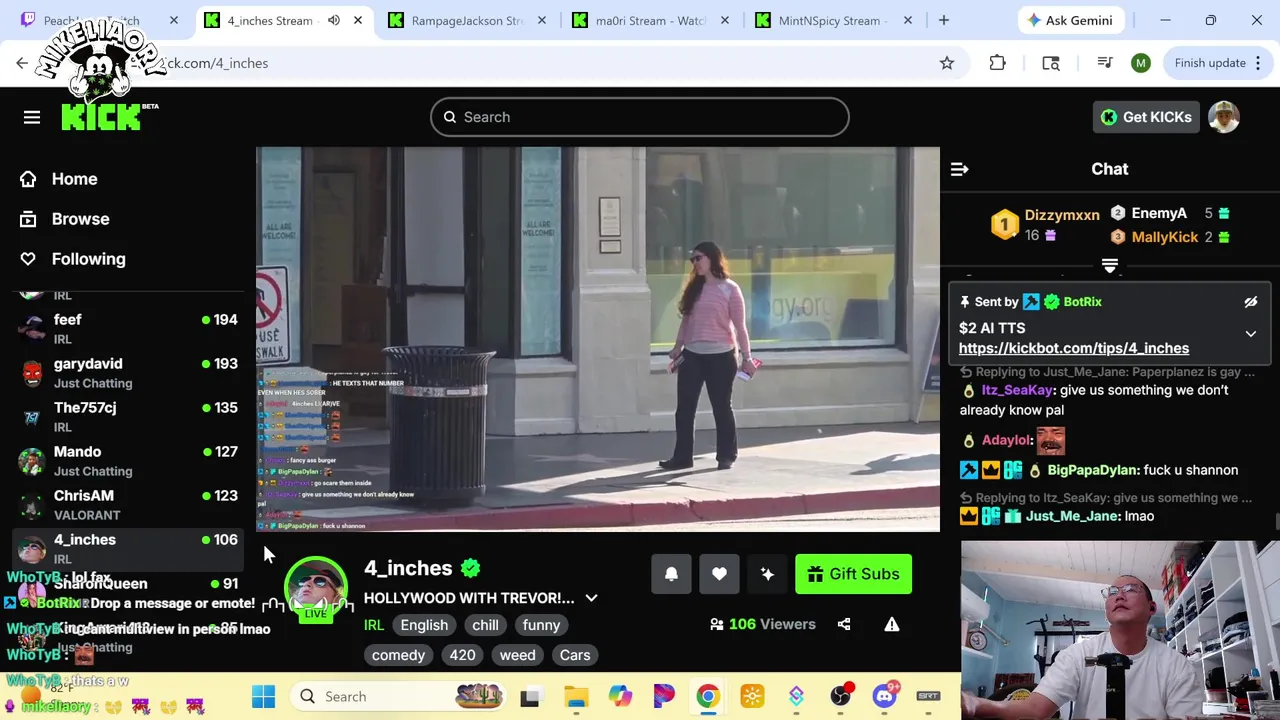Click 420 tag

(462, 655)
